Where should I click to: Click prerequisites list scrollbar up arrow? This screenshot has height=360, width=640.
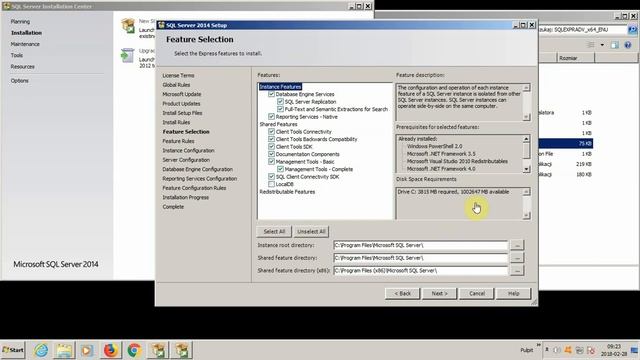(527, 139)
